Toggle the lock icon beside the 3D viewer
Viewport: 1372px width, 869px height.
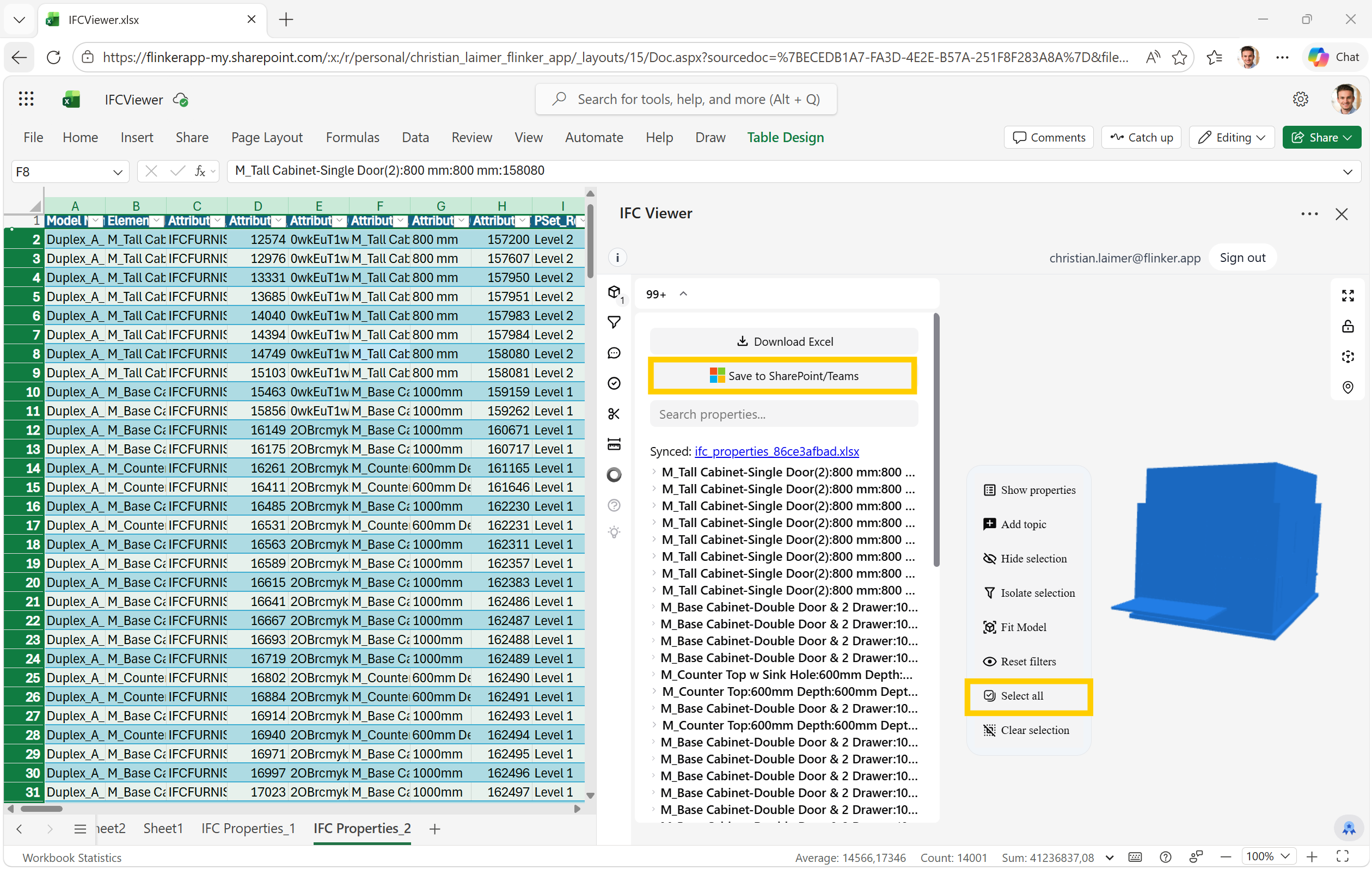[1348, 326]
